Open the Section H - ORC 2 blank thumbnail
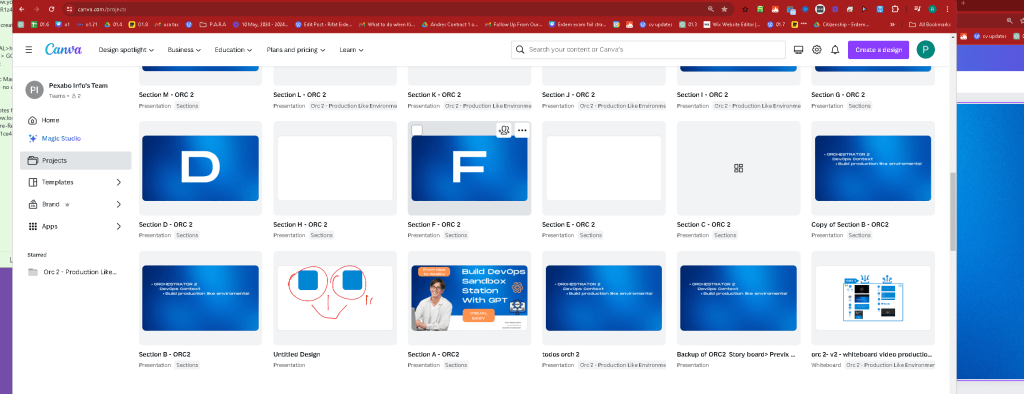Viewport: 1024px width, 394px height. click(x=335, y=168)
